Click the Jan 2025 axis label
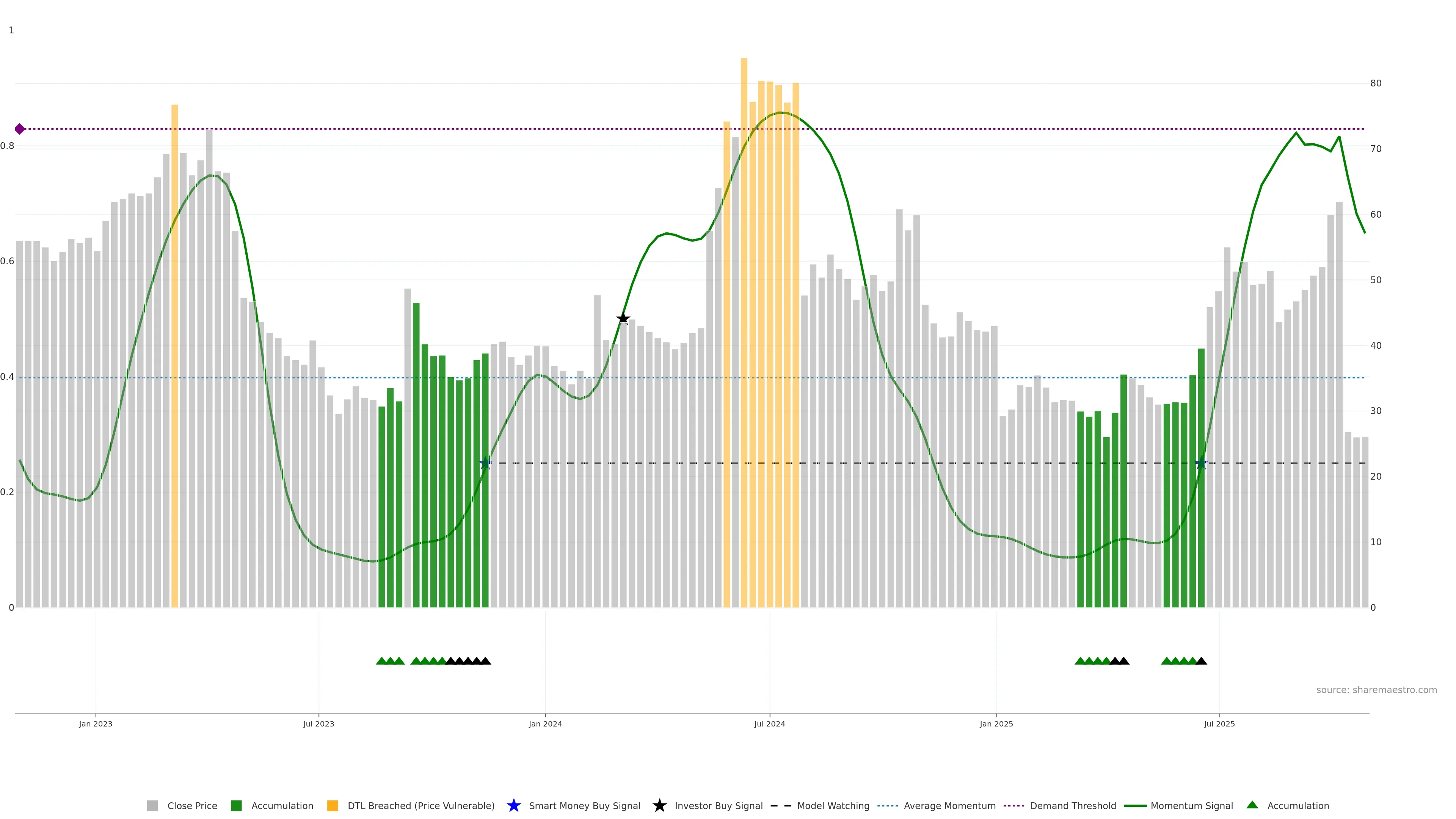 [x=996, y=724]
